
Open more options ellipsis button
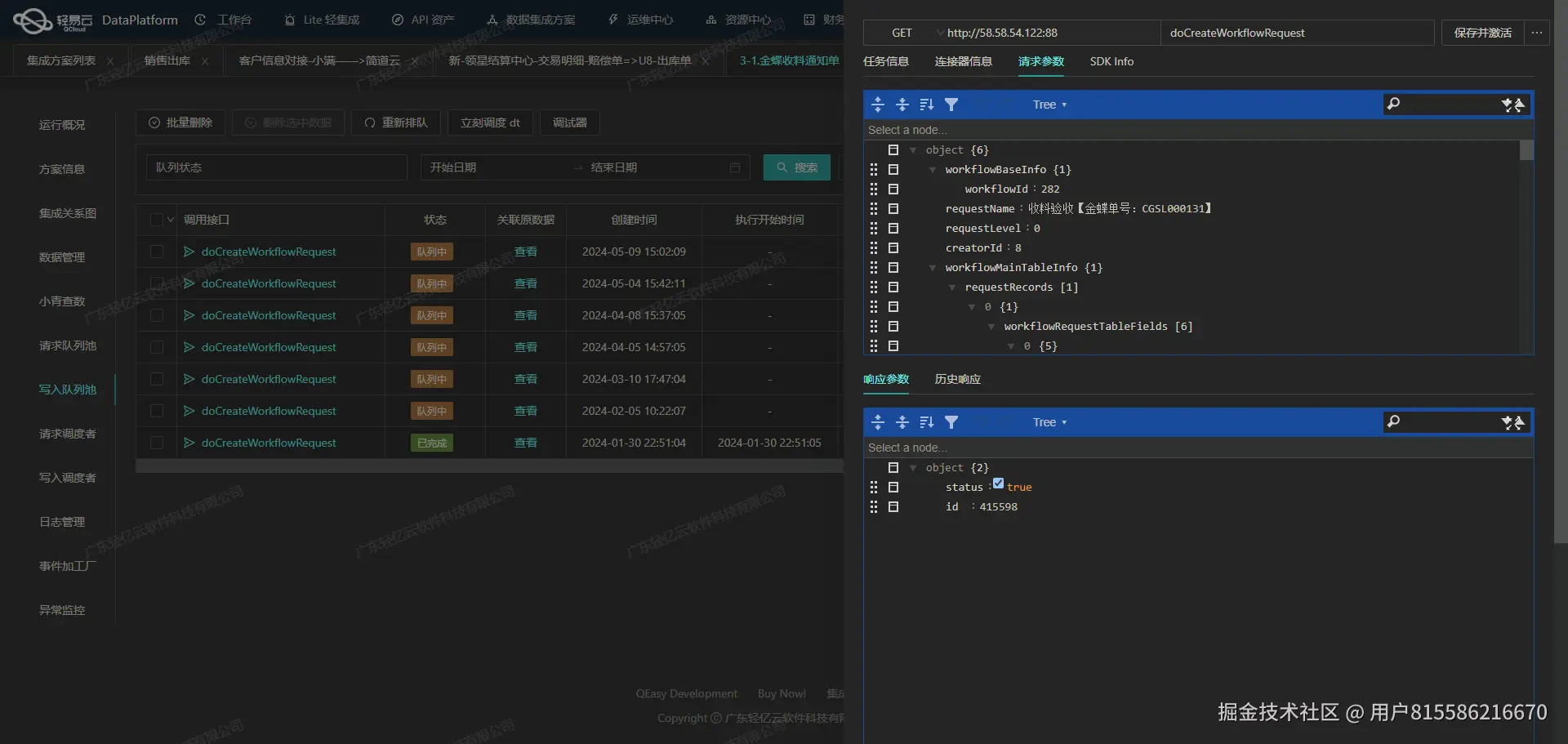point(1536,33)
